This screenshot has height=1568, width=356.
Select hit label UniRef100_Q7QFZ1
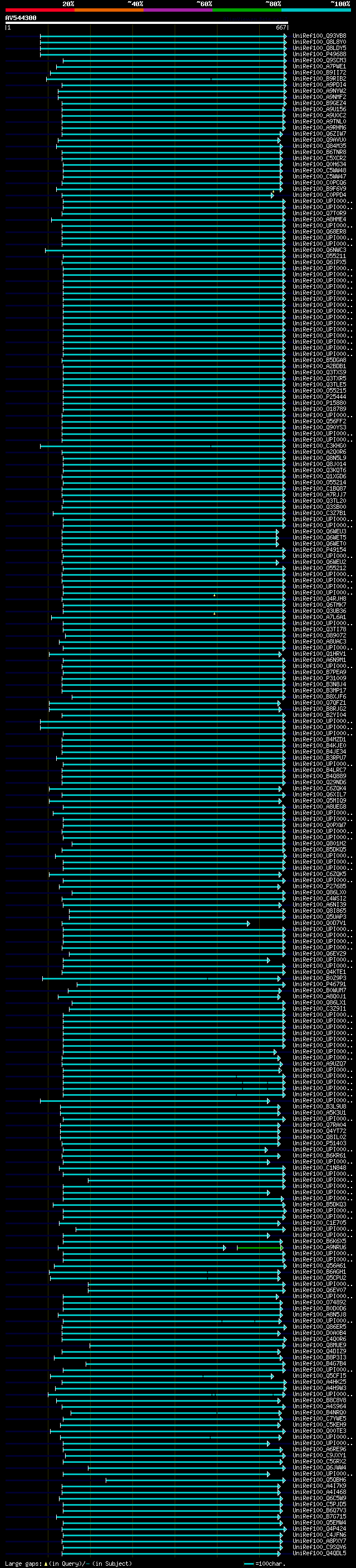[319, 703]
